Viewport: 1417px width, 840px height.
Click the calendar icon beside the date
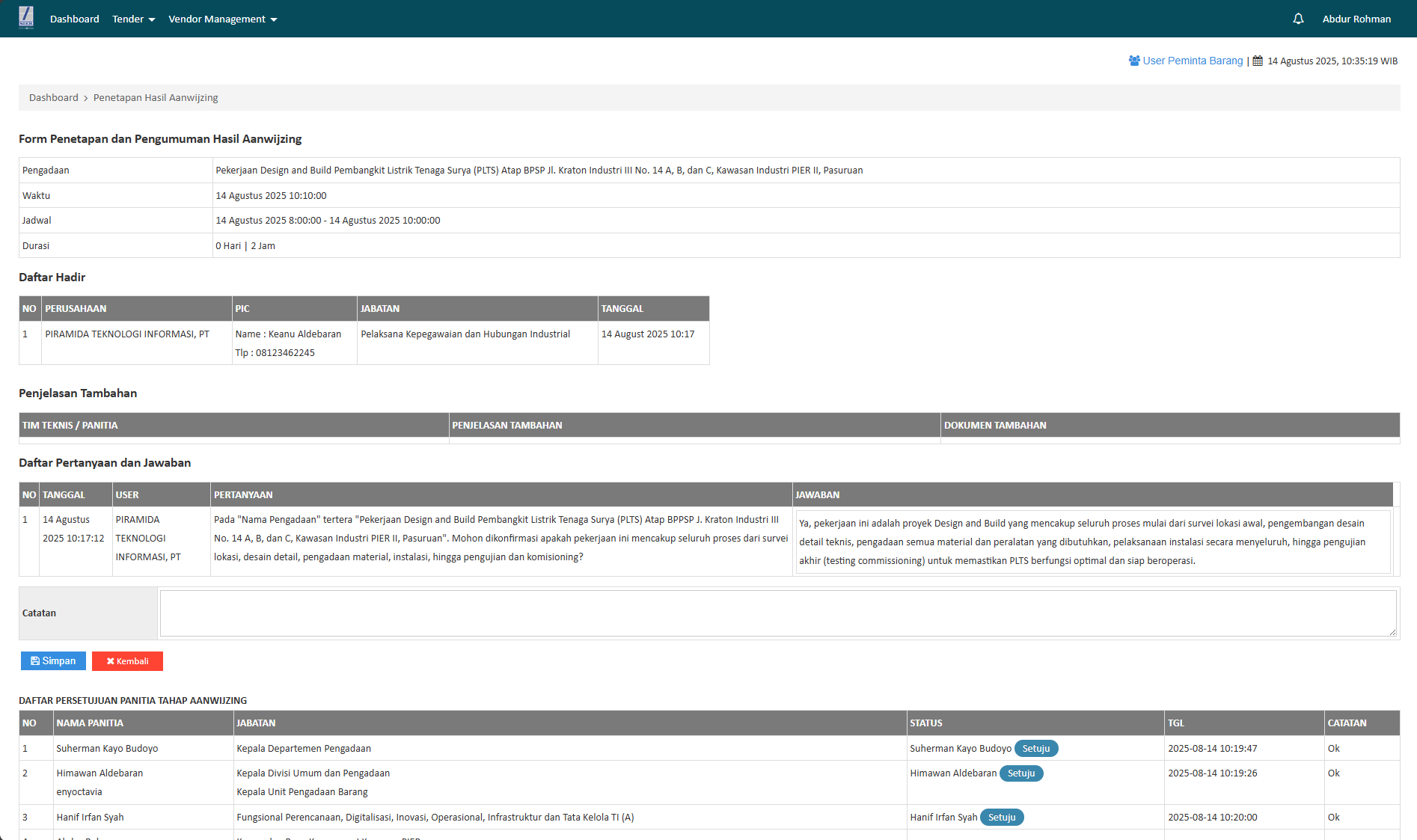tap(1258, 61)
